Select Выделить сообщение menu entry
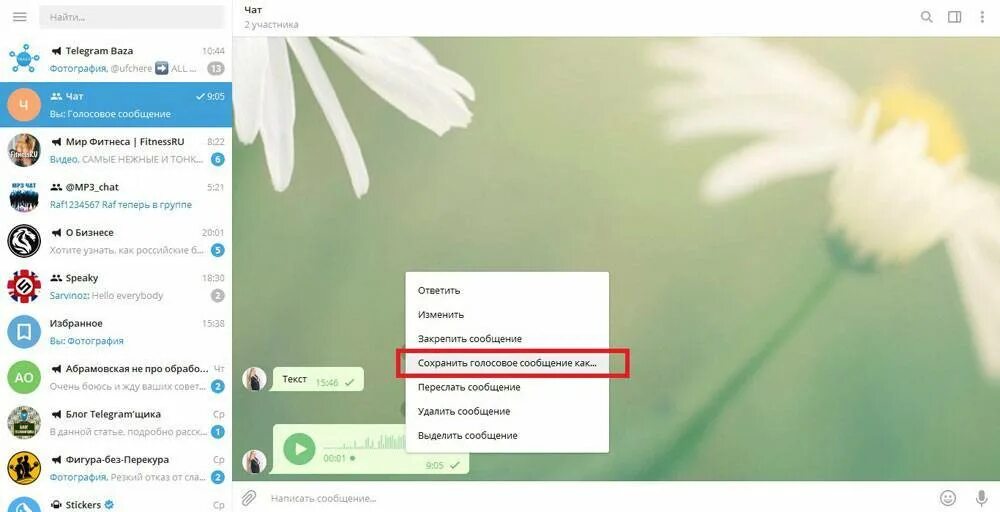Image resolution: width=1000 pixels, height=512 pixels. (x=507, y=435)
